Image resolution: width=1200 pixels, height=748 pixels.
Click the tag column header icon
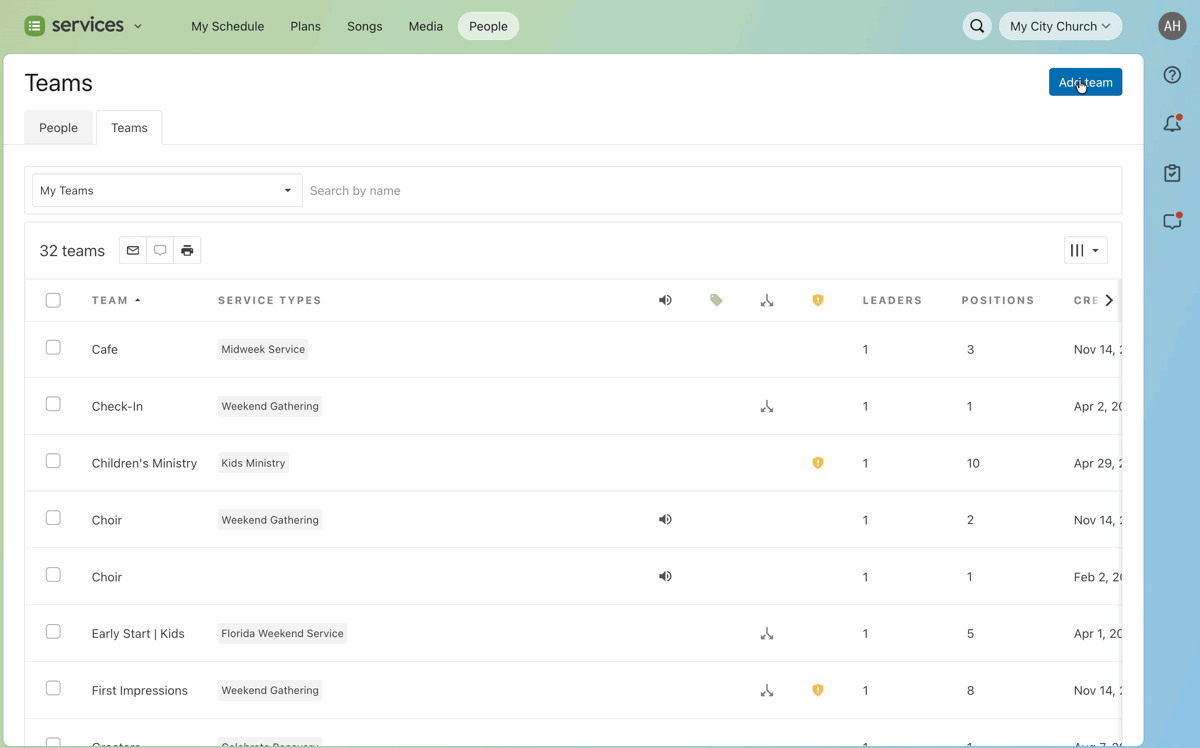pyautogui.click(x=716, y=300)
